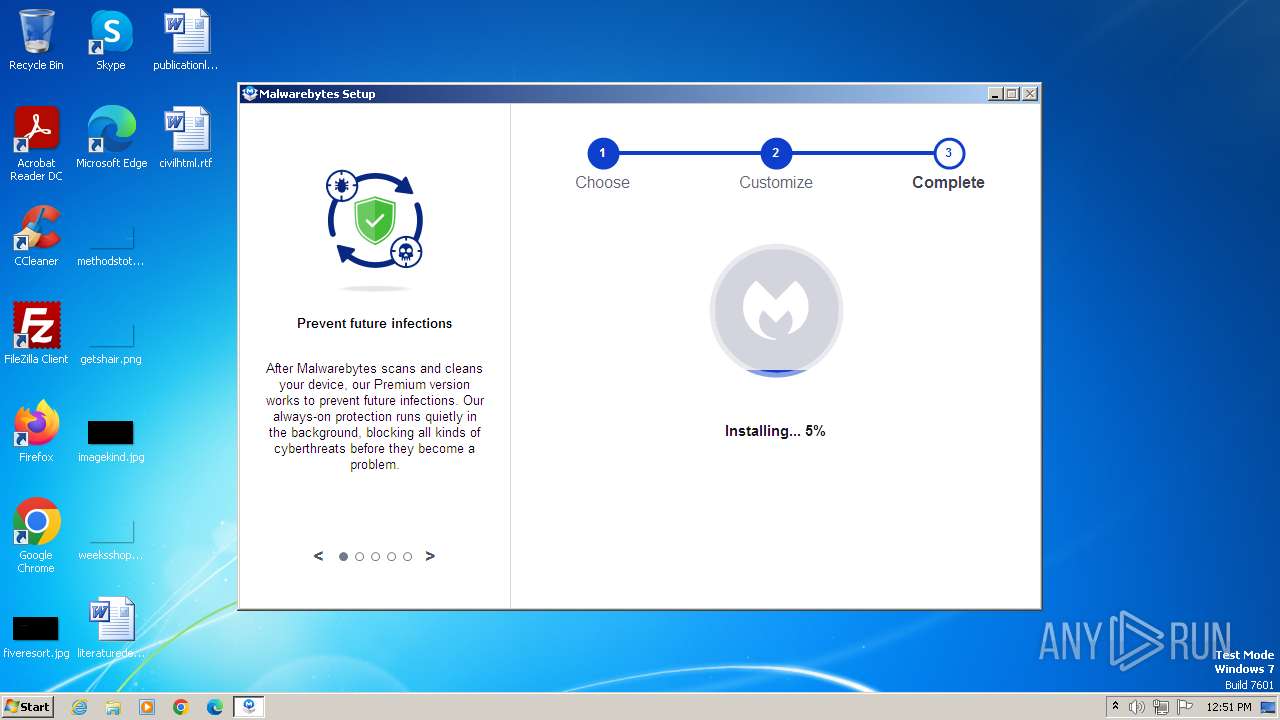This screenshot has height=720, width=1280.
Task: Open Acrobat Reader DC shortcut
Action: 36,143
